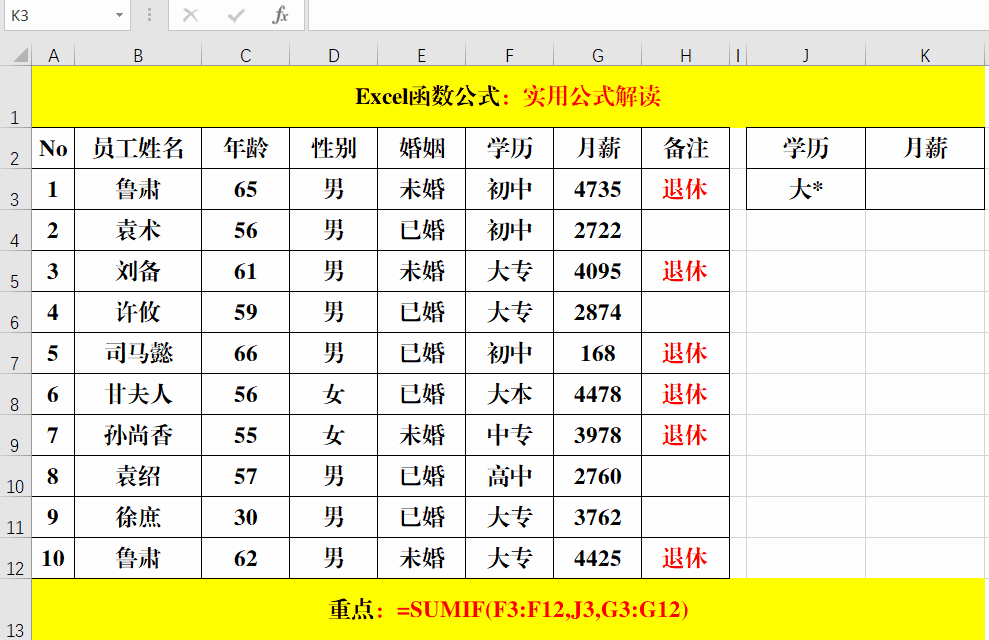Select row 1 header
Screen dimensions: 989x640
pyautogui.click(x=15, y=96)
